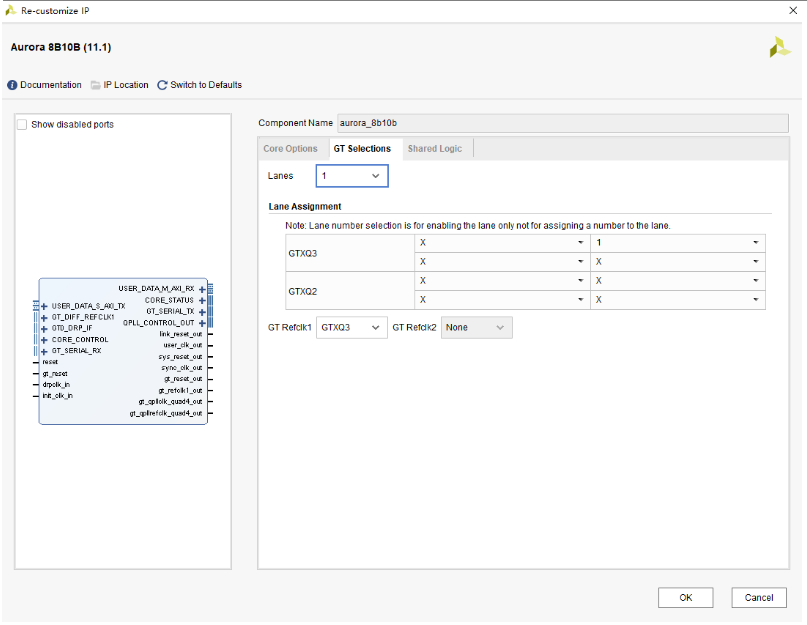Select the GT Selections tab
Screen dimensions: 807x625
362,149
